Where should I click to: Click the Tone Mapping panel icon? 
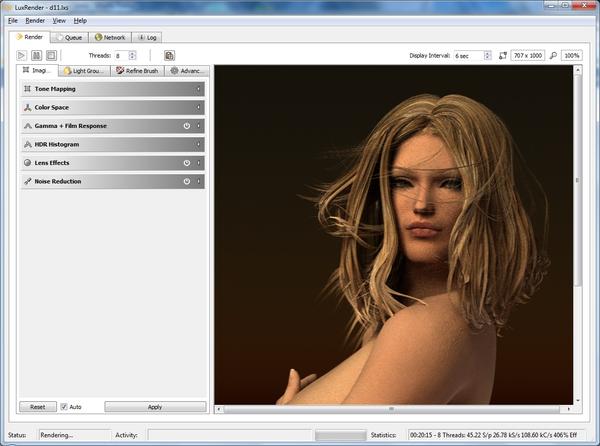27,89
